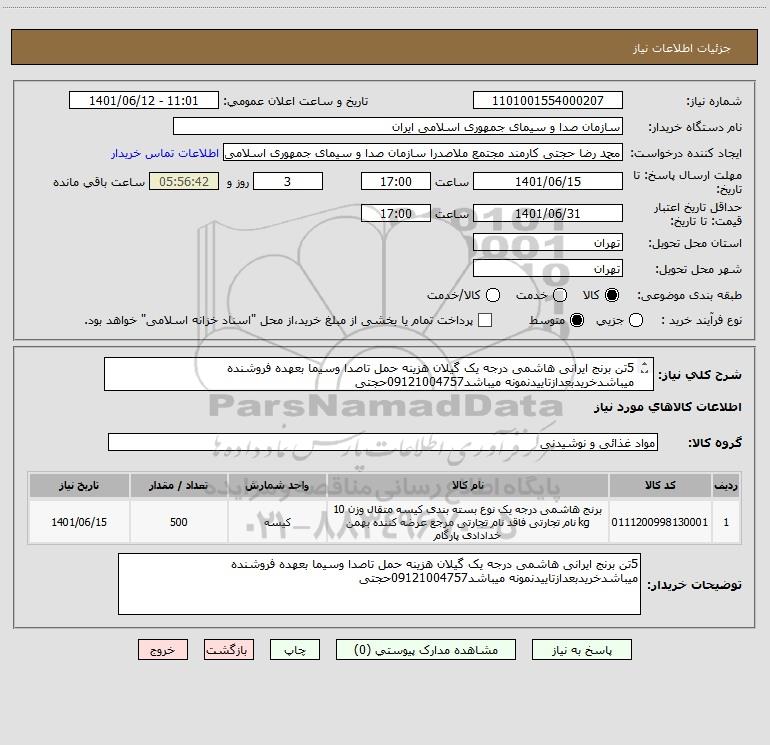Click the buyer notes text area
The width and height of the screenshot is (770, 745).
(379, 583)
